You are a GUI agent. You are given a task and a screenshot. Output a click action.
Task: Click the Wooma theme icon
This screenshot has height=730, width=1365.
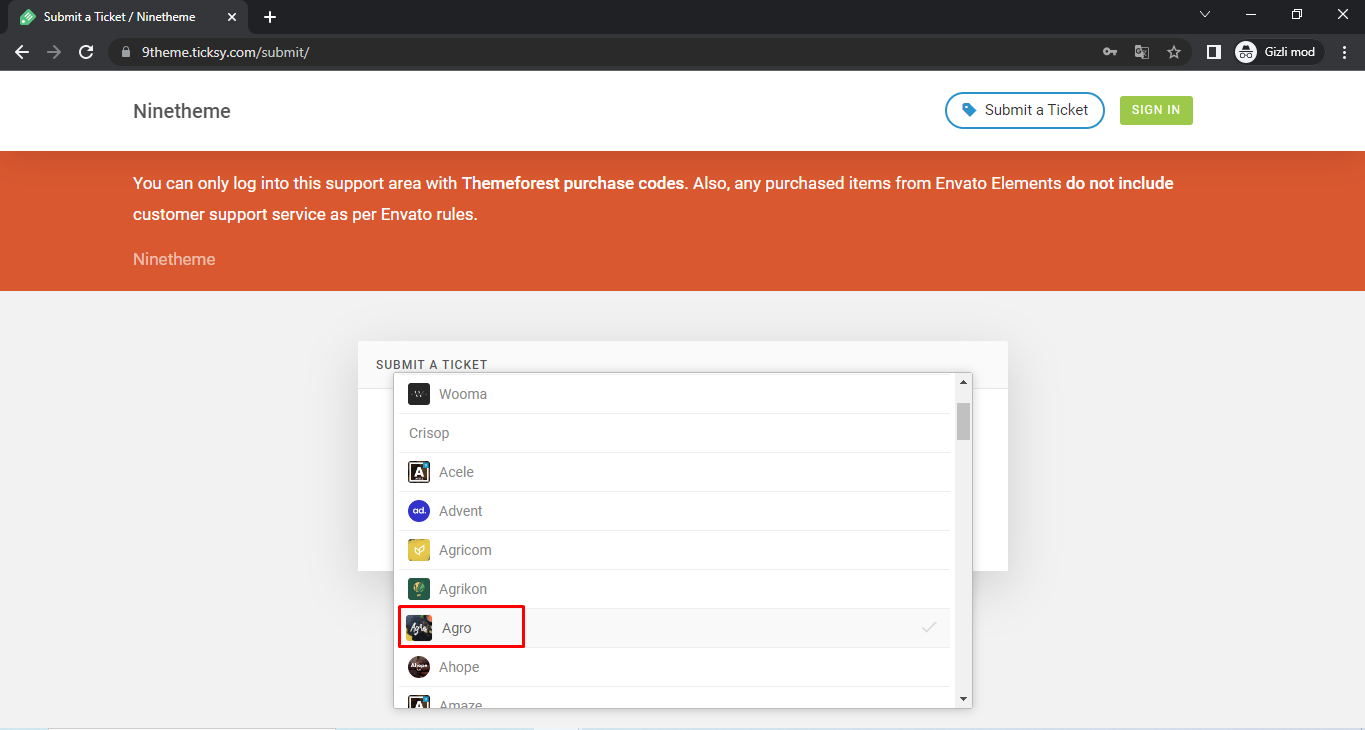[419, 394]
